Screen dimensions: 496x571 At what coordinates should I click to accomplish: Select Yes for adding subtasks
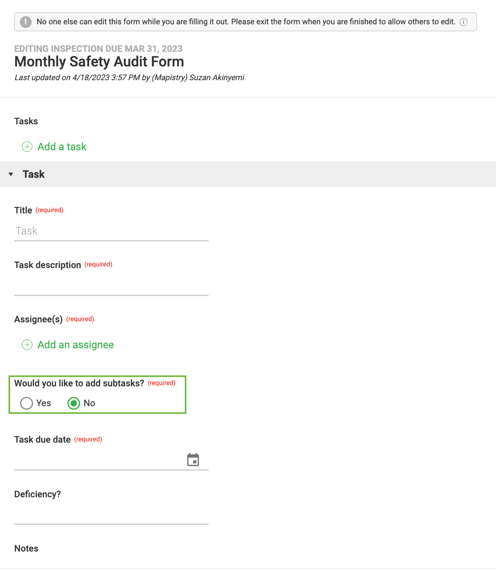tap(27, 403)
